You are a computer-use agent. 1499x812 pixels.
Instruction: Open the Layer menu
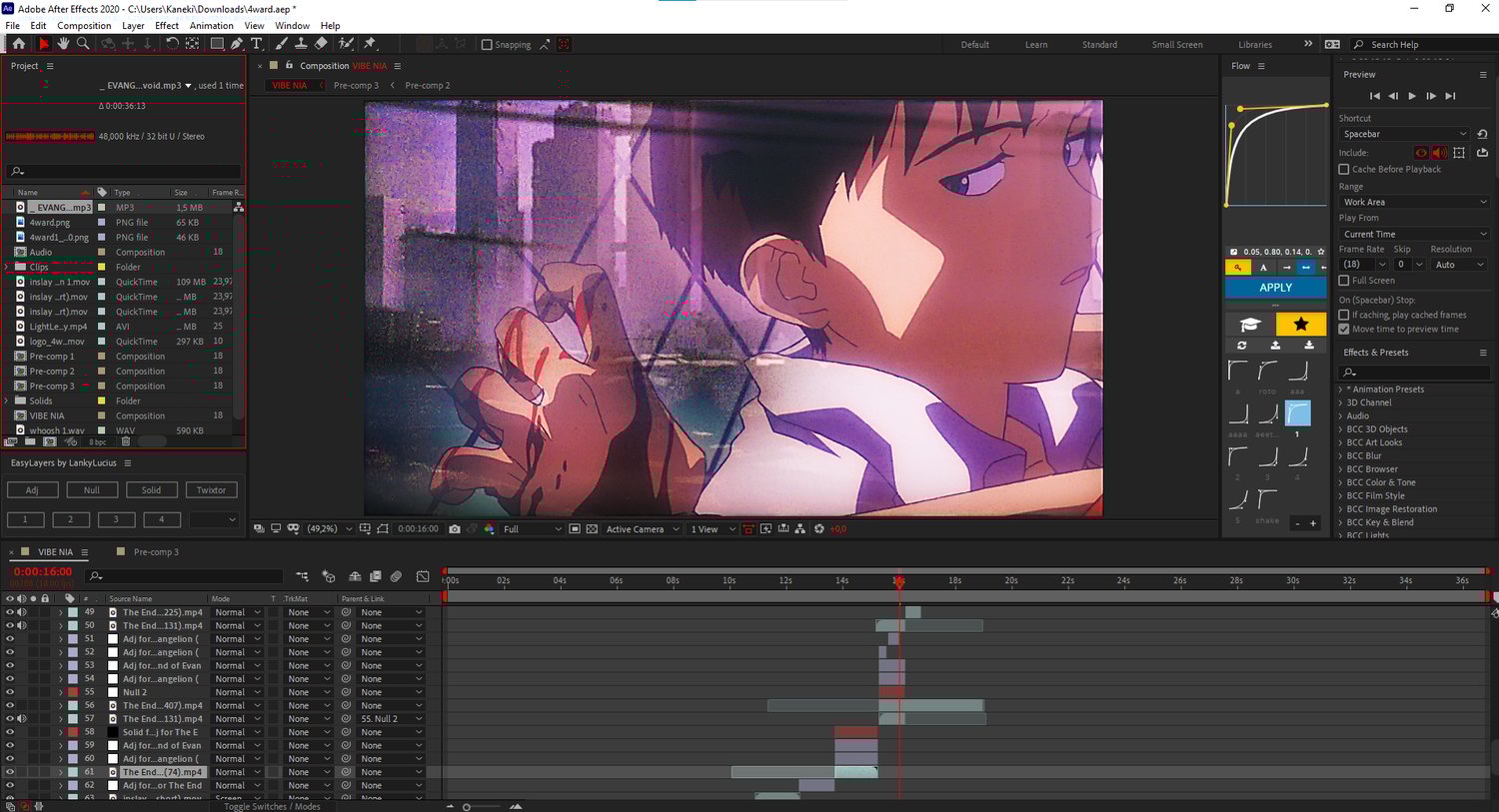(133, 26)
